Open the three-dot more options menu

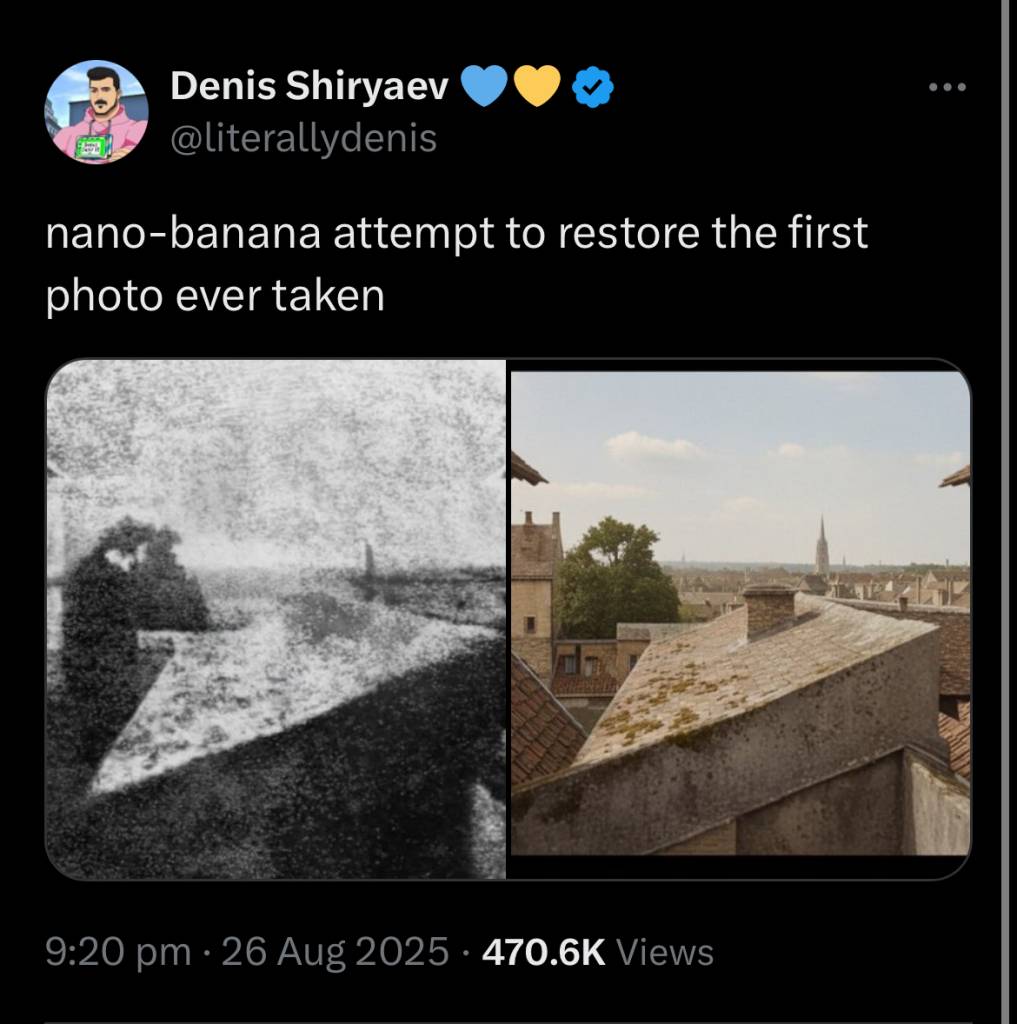coord(947,88)
